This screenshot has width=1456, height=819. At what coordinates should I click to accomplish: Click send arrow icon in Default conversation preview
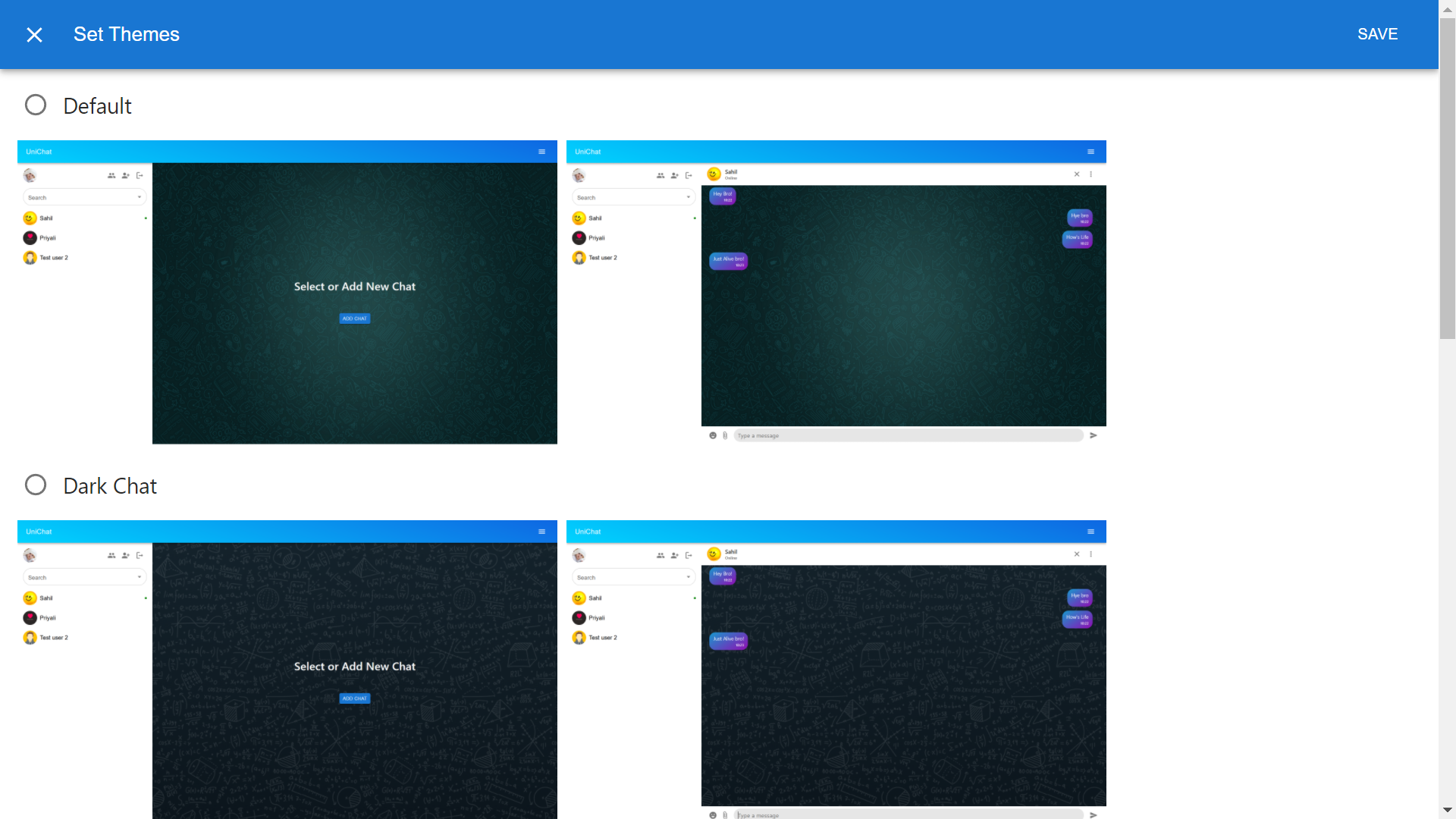[x=1094, y=435]
